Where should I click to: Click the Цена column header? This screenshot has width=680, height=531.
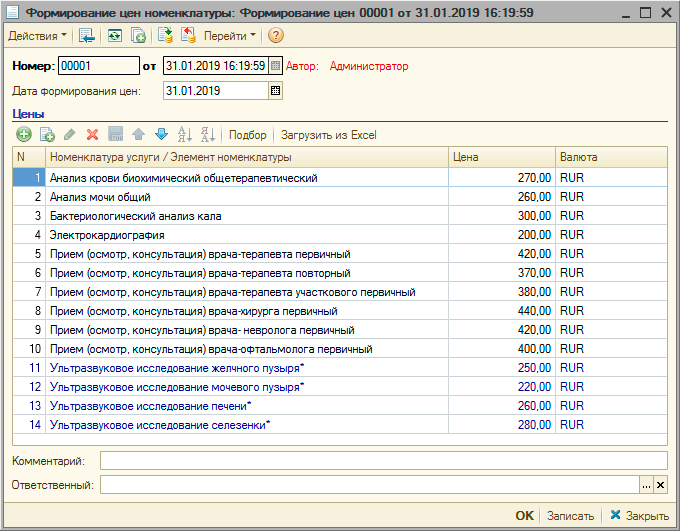[x=500, y=157]
